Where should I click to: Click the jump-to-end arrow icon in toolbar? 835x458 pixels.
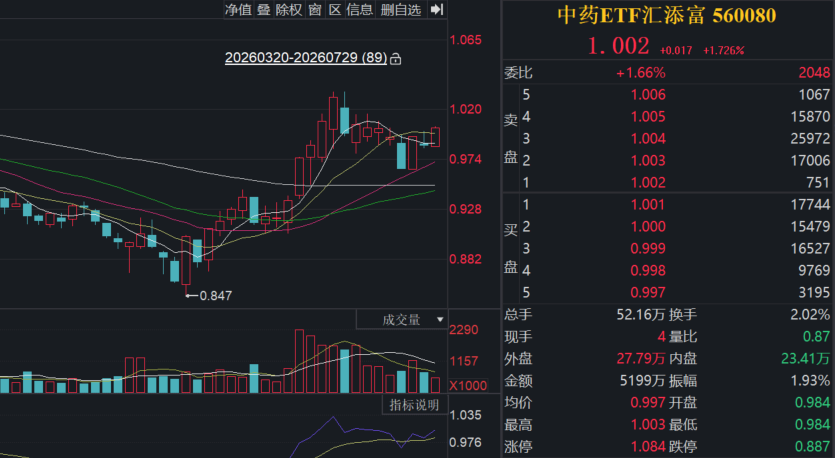[437, 9]
